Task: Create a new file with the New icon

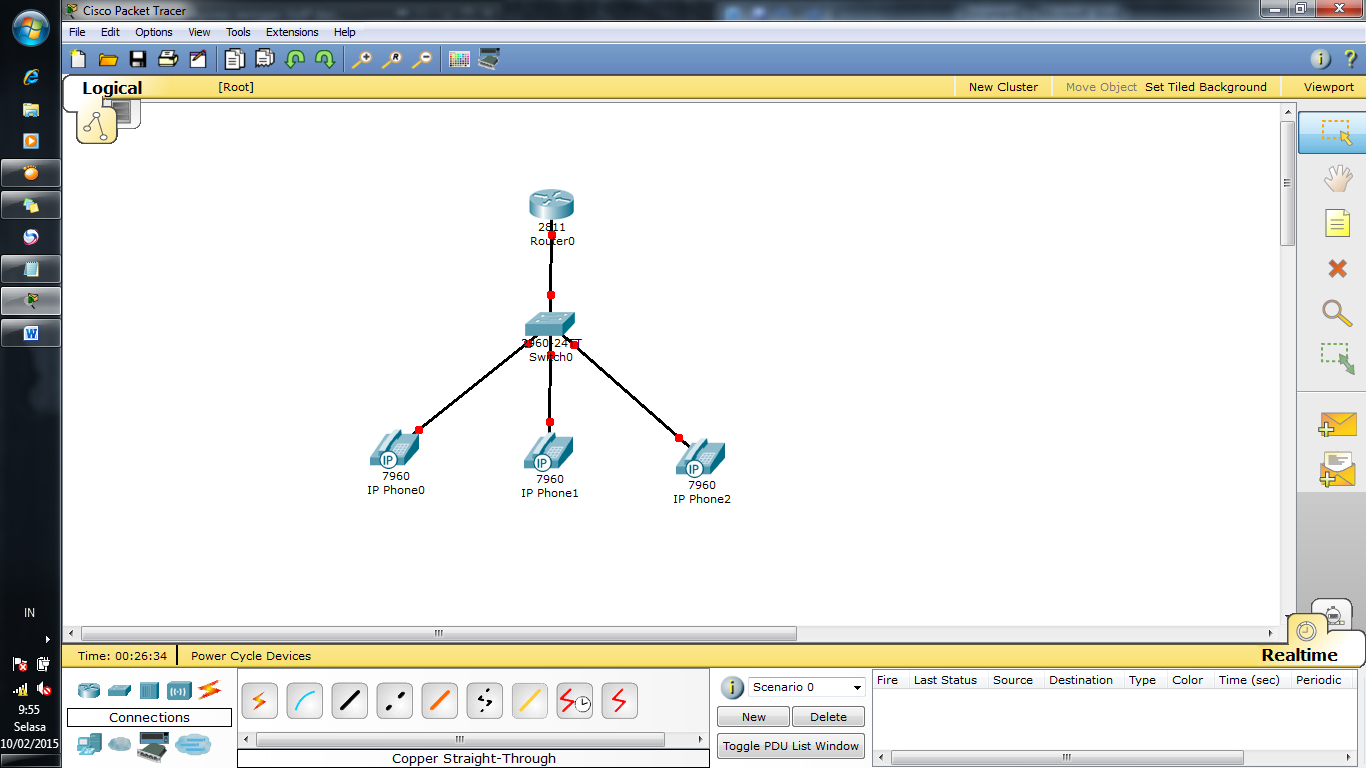Action: click(78, 59)
